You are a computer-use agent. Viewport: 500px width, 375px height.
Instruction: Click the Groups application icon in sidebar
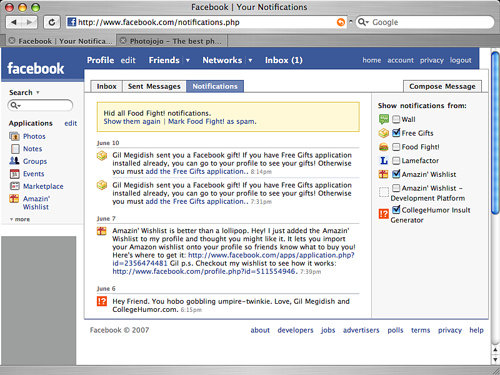[14, 161]
